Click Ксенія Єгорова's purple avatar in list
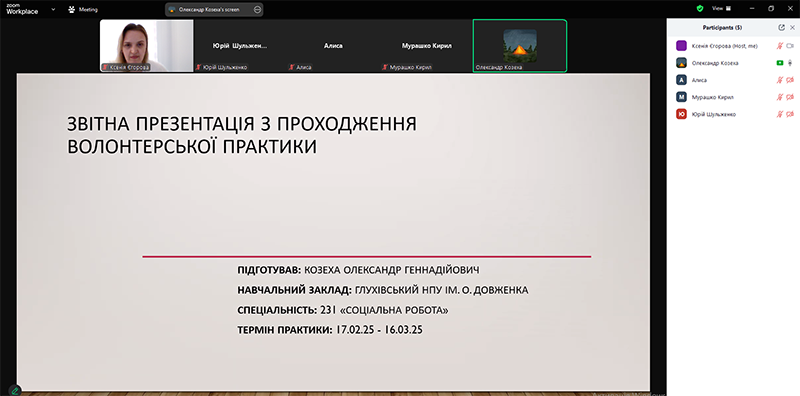This screenshot has width=800, height=396. [x=681, y=46]
